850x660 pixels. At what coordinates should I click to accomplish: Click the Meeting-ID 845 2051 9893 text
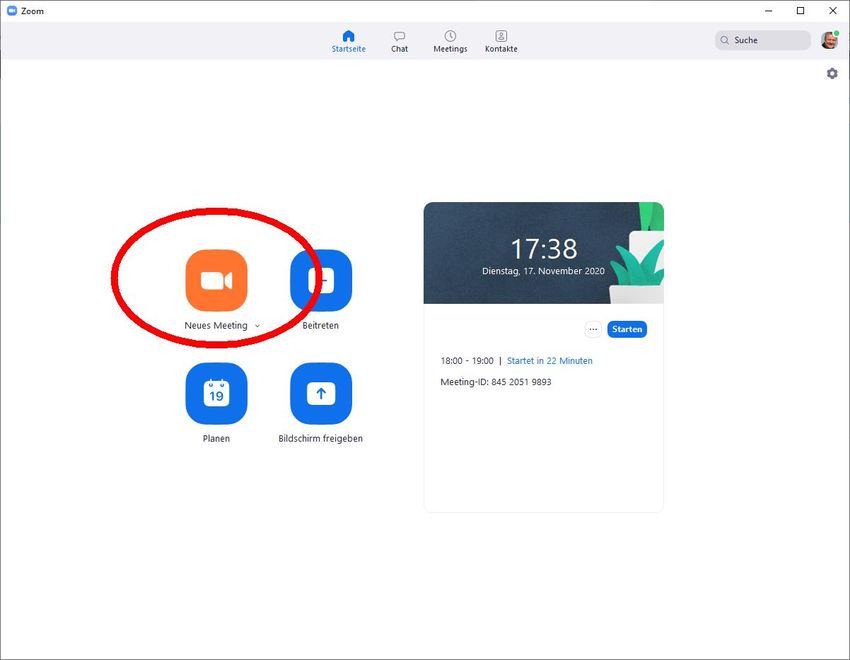coord(495,382)
